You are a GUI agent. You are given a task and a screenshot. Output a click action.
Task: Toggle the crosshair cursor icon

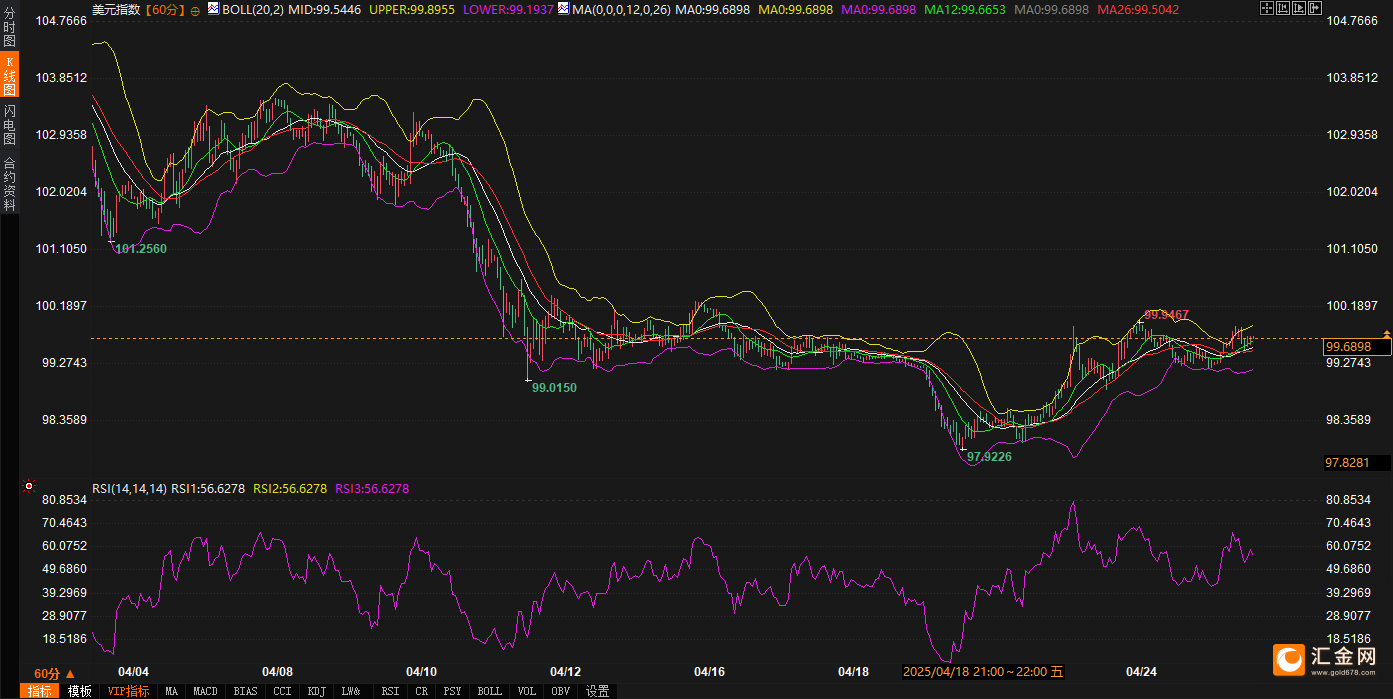point(1267,8)
